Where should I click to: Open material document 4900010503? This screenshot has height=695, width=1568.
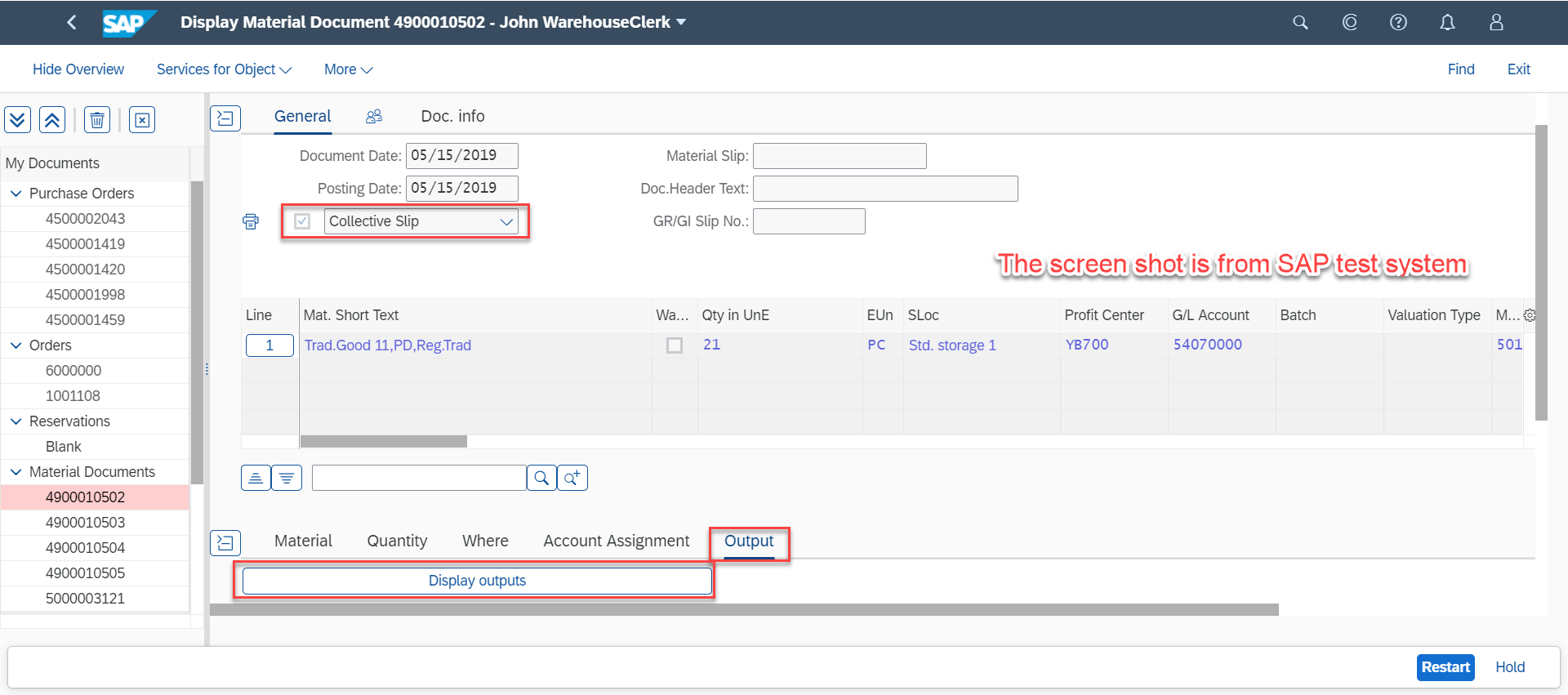coord(86,523)
